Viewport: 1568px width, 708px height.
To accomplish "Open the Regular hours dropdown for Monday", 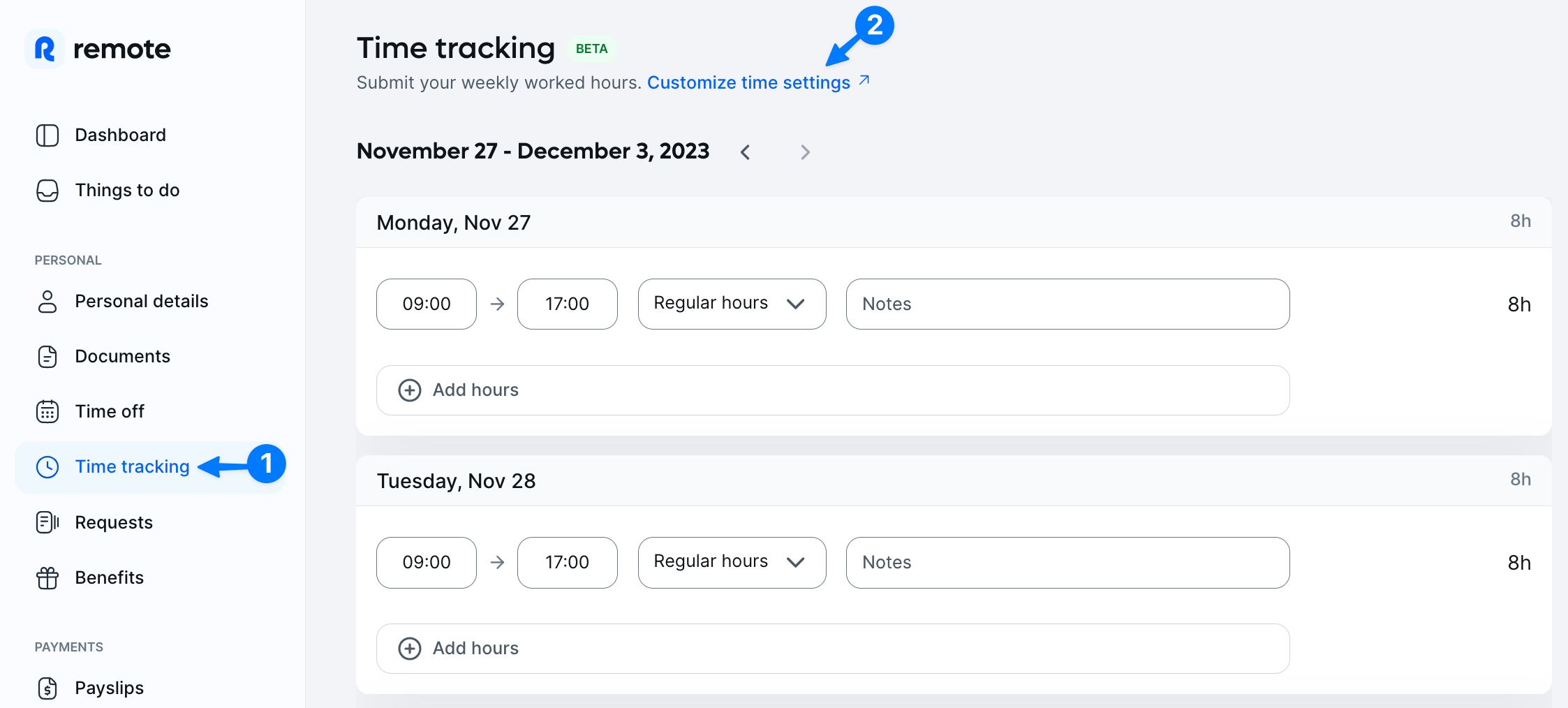I will click(731, 304).
